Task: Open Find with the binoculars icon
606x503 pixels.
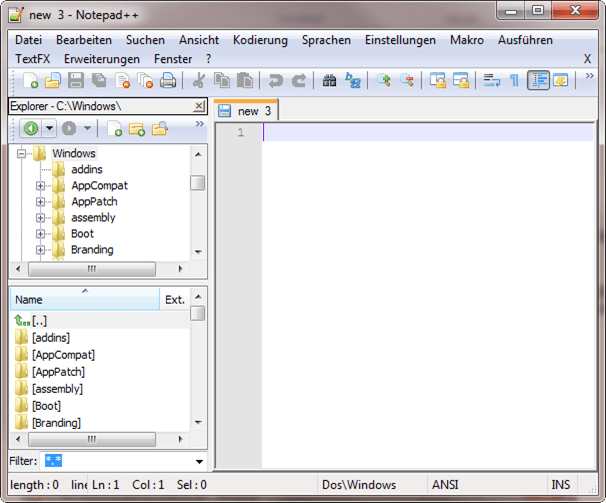Action: click(x=329, y=80)
